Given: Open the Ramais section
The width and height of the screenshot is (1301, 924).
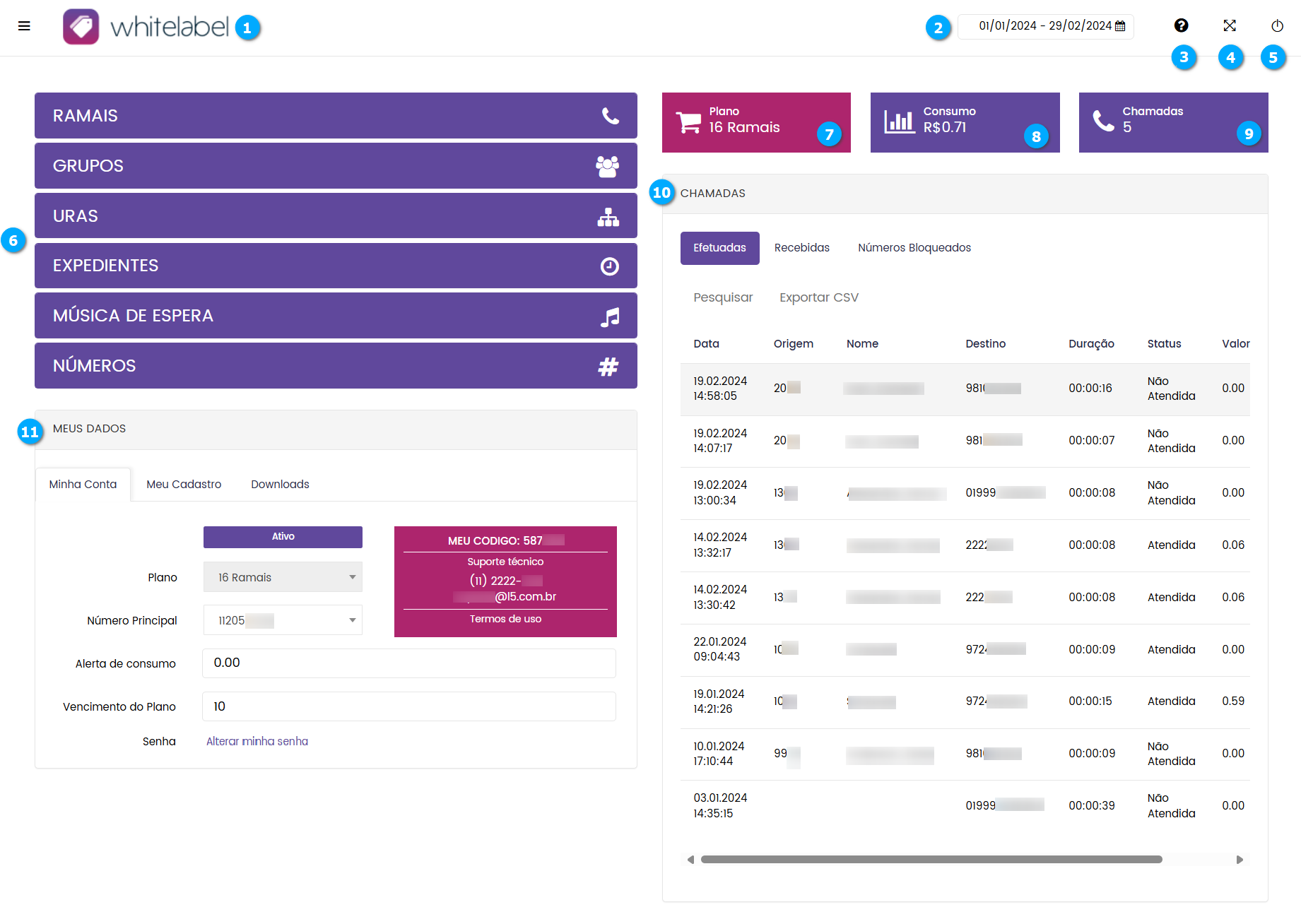Looking at the screenshot, I should [x=336, y=116].
